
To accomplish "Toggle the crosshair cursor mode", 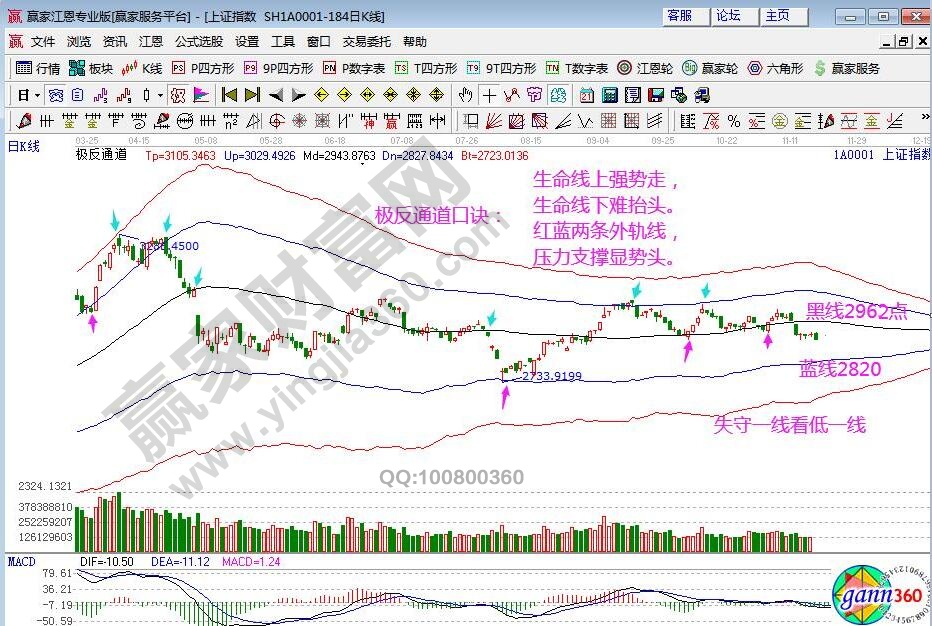I will 489,95.
